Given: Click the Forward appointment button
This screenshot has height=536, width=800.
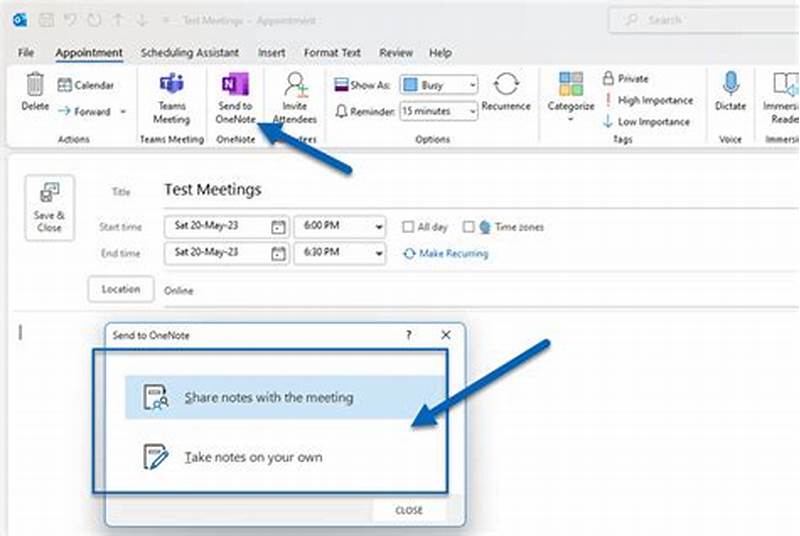Looking at the screenshot, I should tap(85, 111).
